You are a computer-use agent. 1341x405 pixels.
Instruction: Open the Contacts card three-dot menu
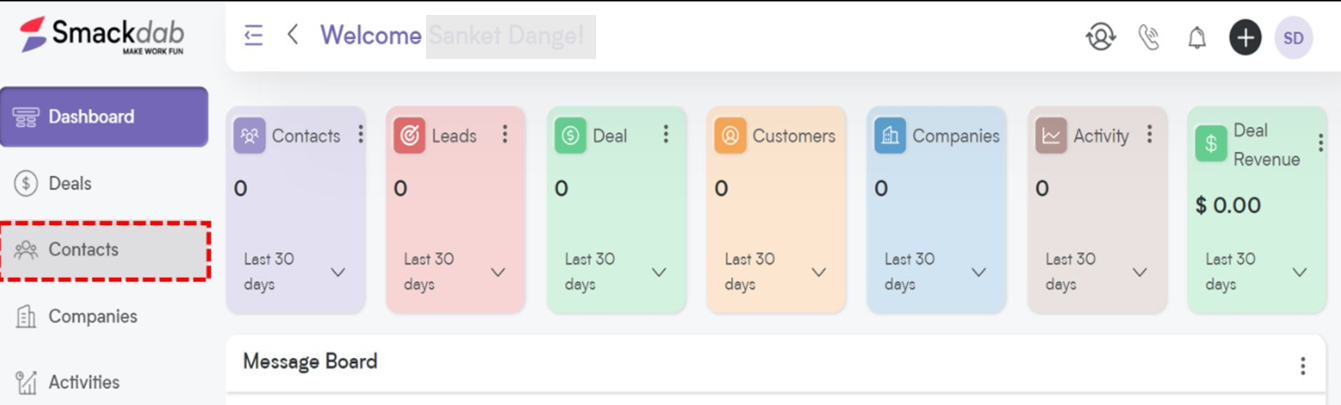point(361,134)
